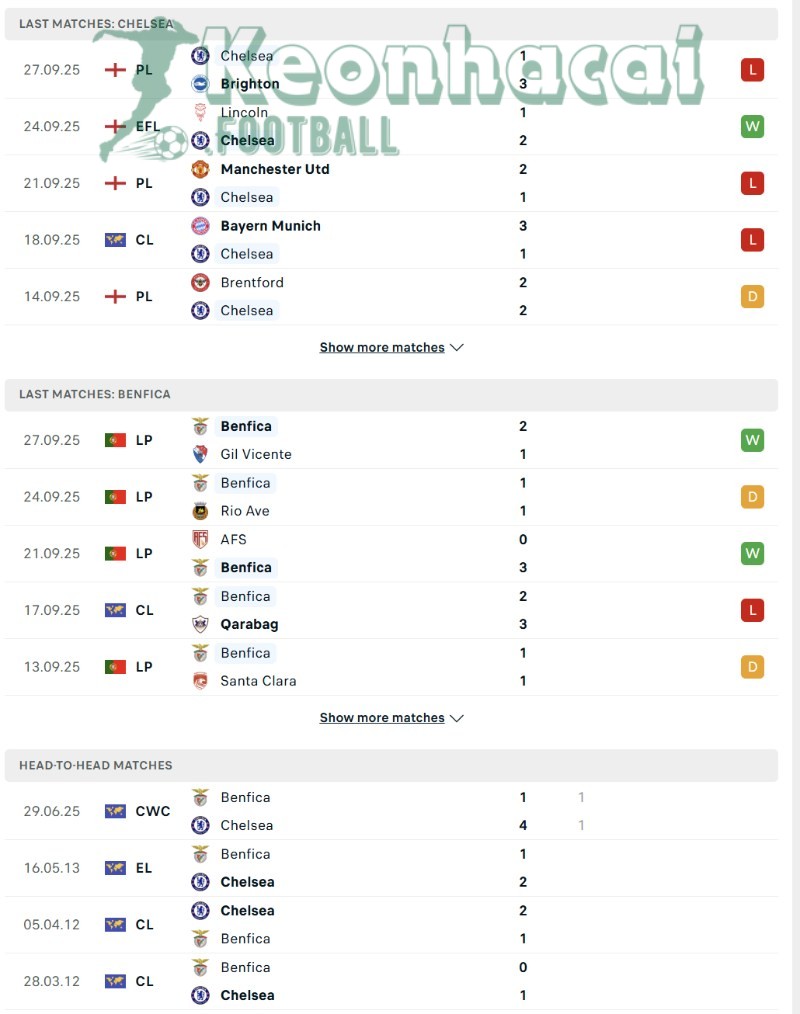Screen dimensions: 800x1014
Task: Click the Brighton team crest icon
Action: pos(200,84)
